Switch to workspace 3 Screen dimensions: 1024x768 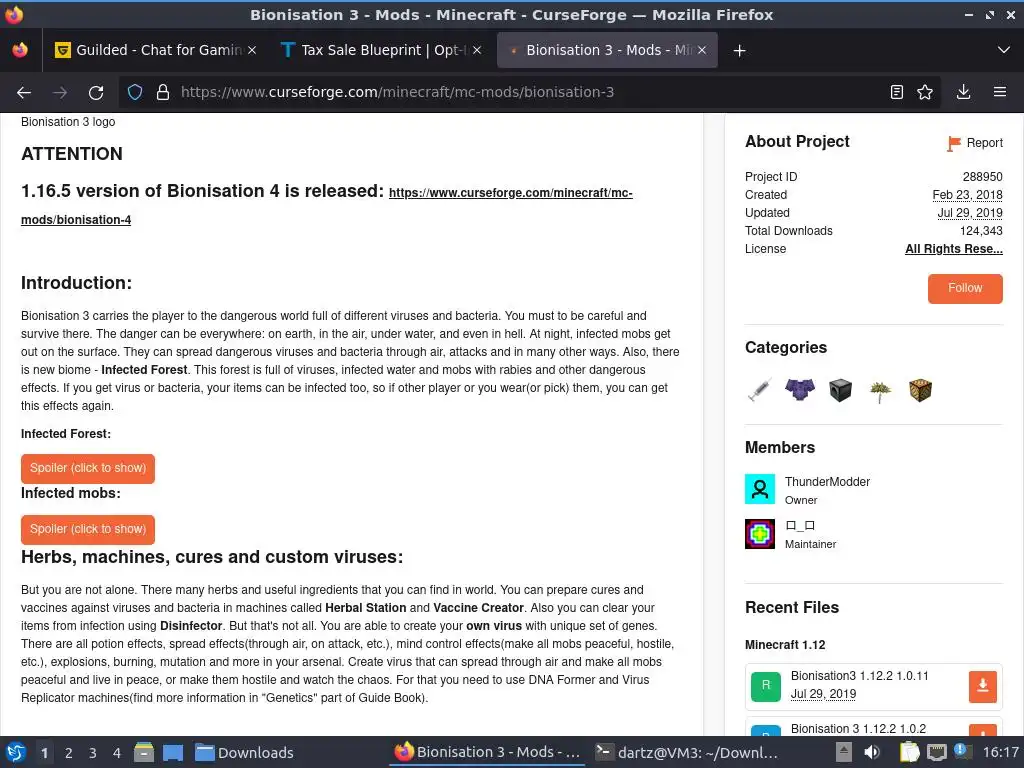93,753
